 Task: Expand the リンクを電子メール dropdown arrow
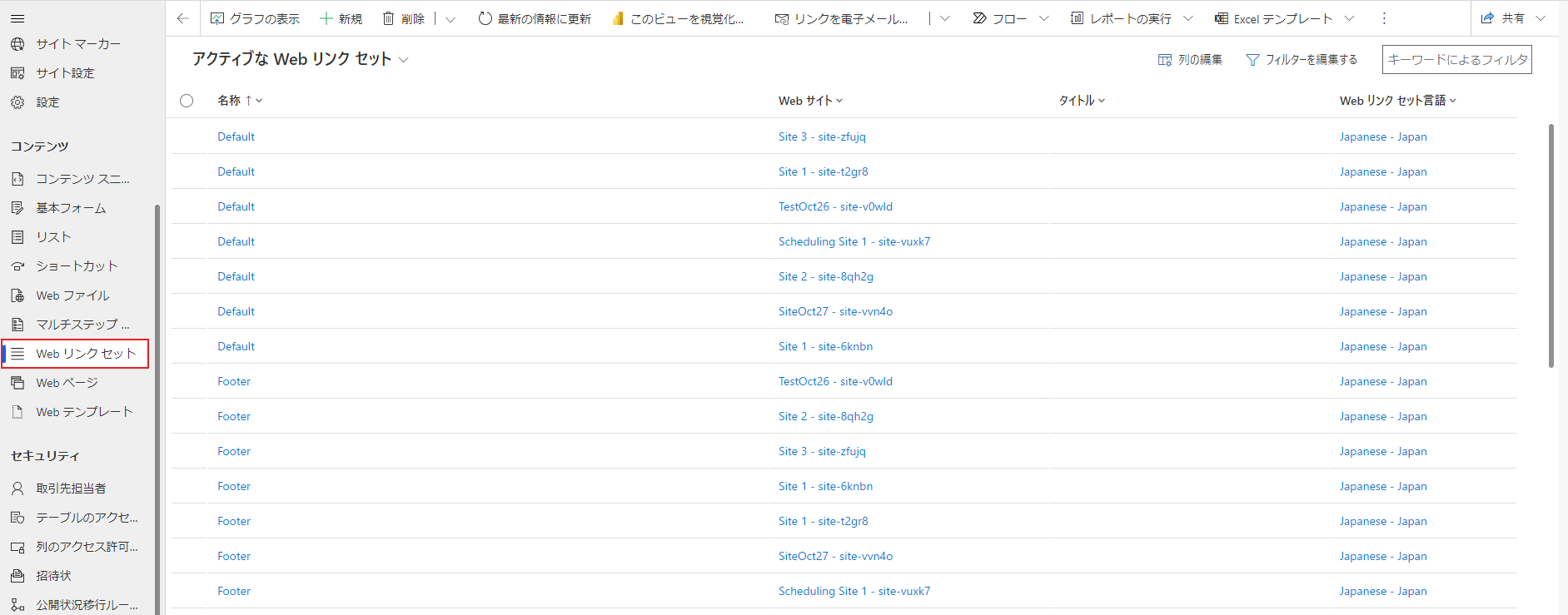coord(944,18)
